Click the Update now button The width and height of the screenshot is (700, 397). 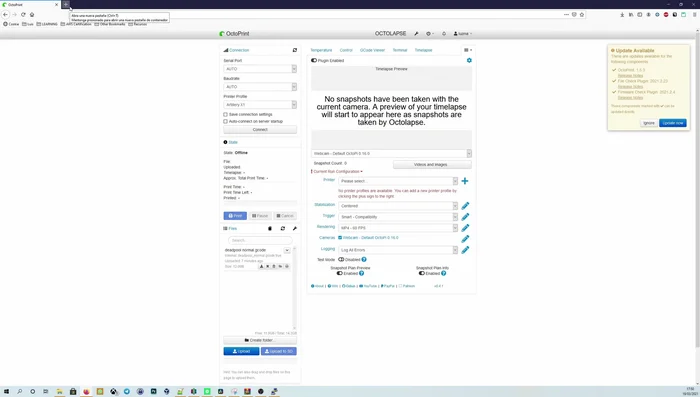[x=673, y=123]
